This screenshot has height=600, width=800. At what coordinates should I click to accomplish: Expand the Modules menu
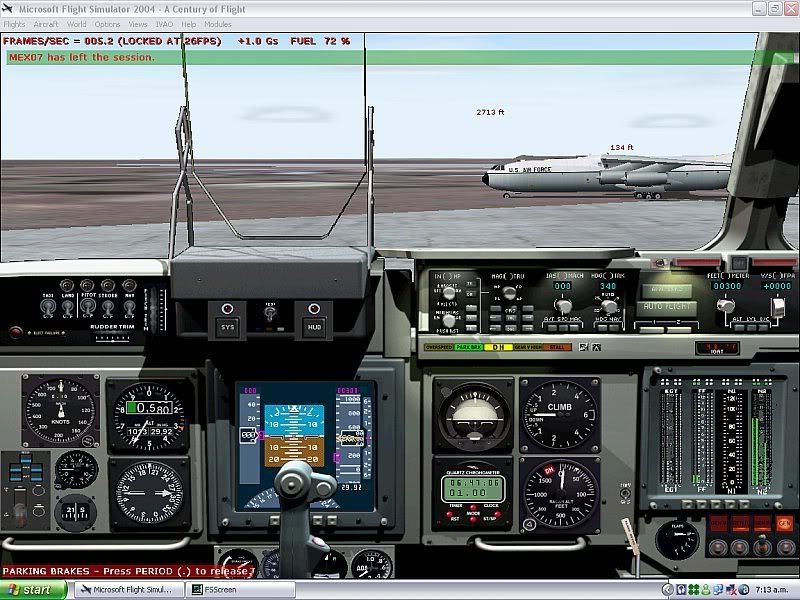click(x=218, y=24)
